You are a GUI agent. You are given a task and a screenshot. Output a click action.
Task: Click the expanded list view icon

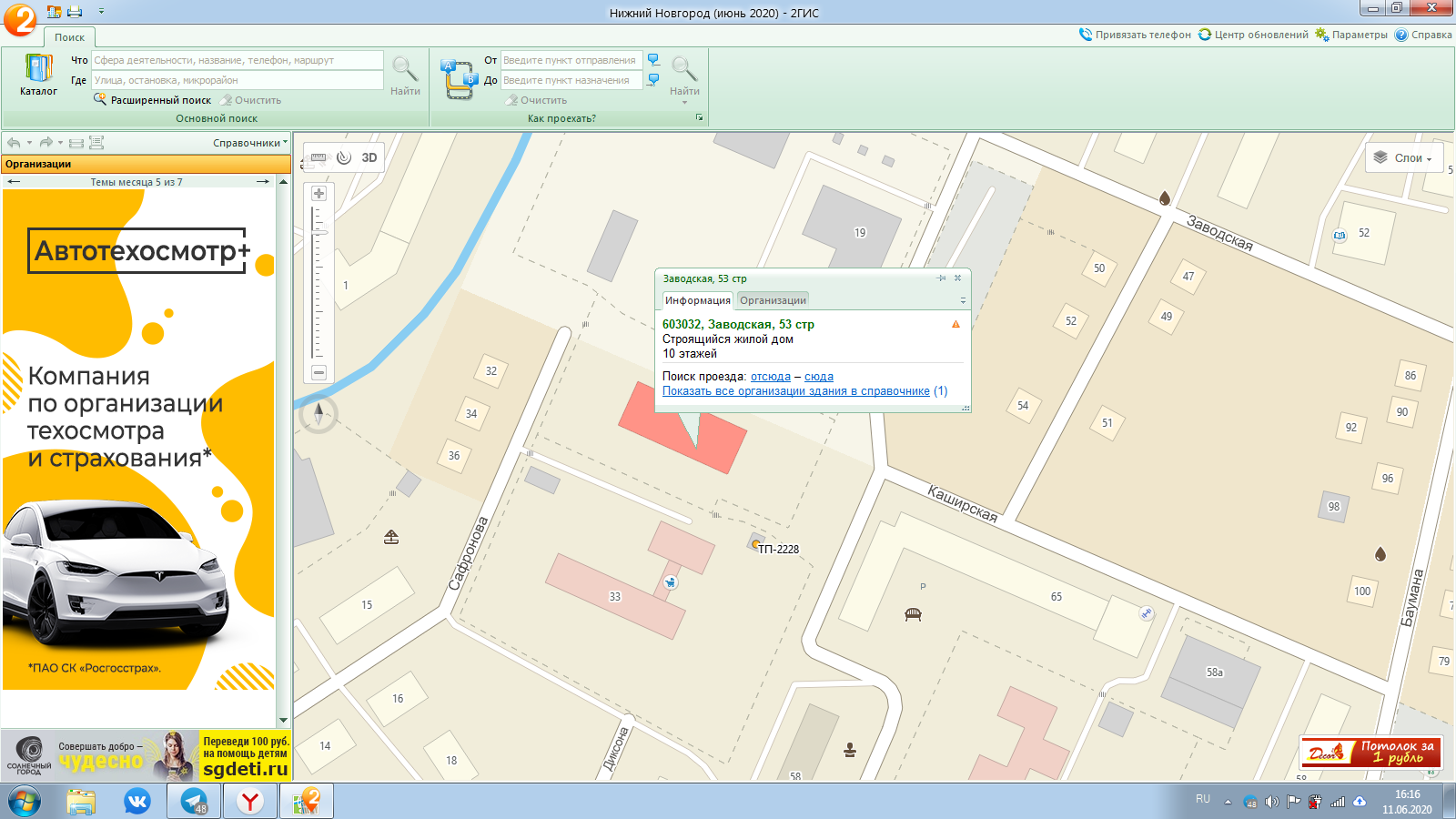pyautogui.click(x=96, y=143)
